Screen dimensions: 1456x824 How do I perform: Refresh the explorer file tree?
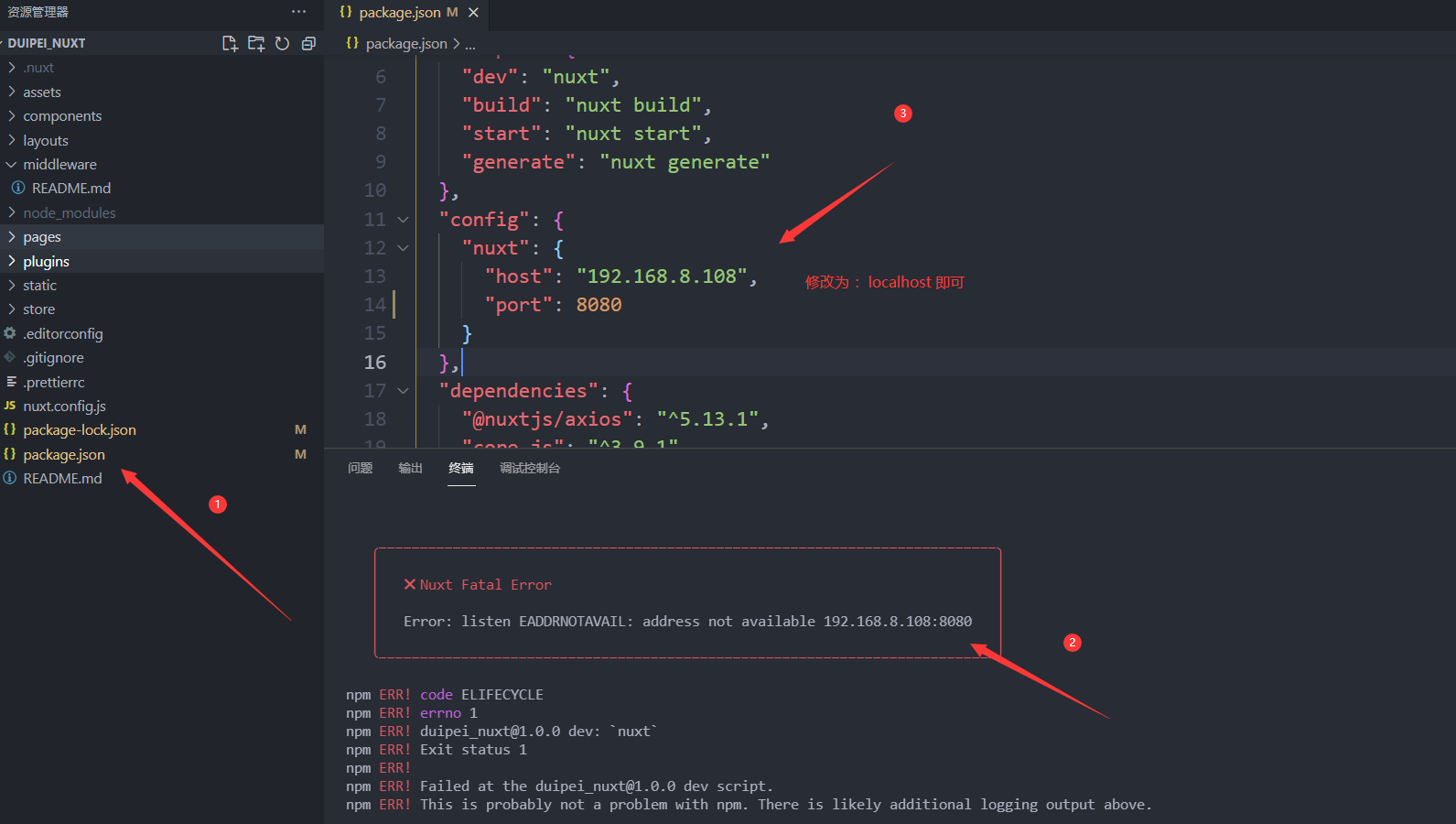(x=283, y=43)
